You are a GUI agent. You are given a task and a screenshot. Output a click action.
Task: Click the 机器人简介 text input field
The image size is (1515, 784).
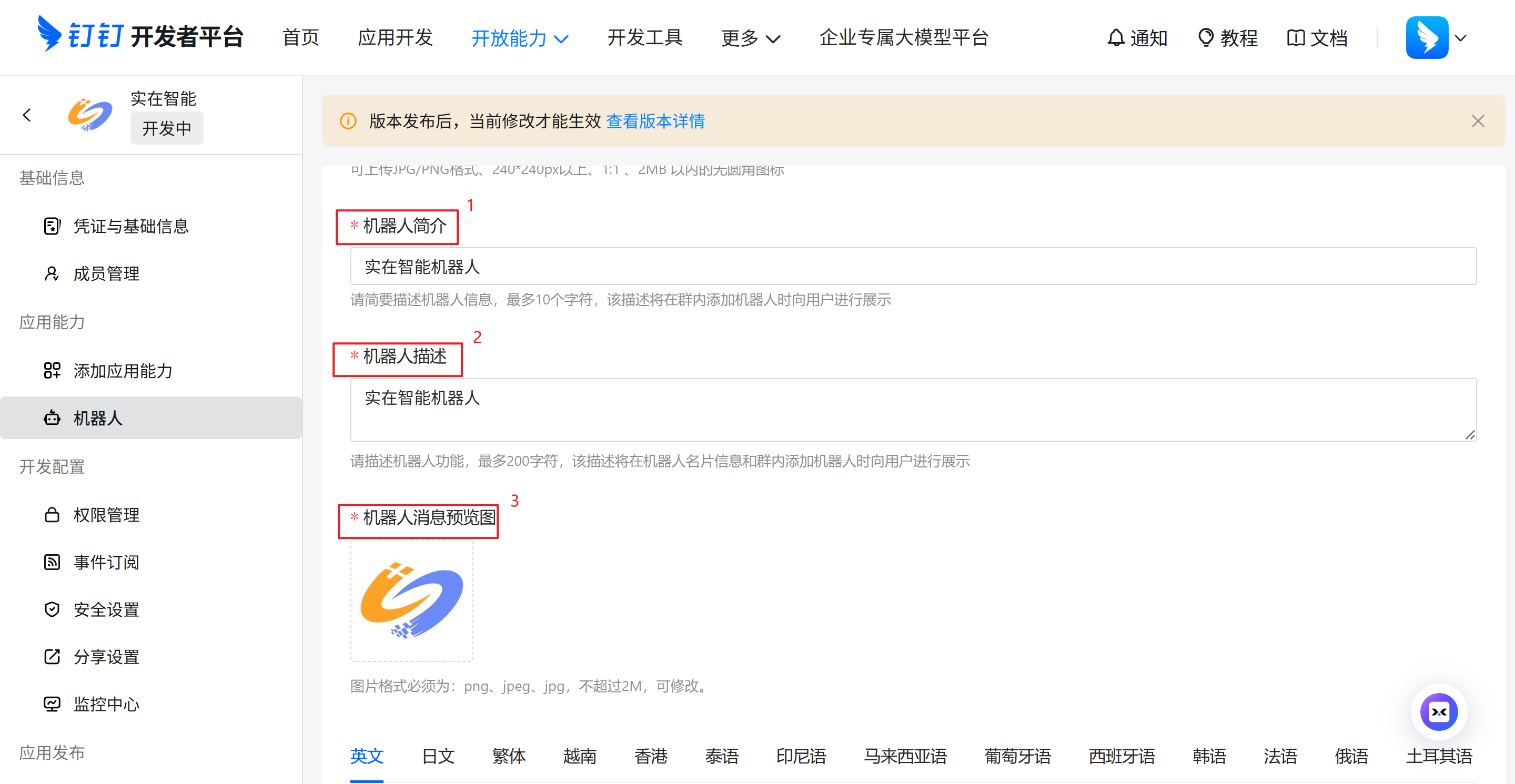pyautogui.click(x=913, y=266)
